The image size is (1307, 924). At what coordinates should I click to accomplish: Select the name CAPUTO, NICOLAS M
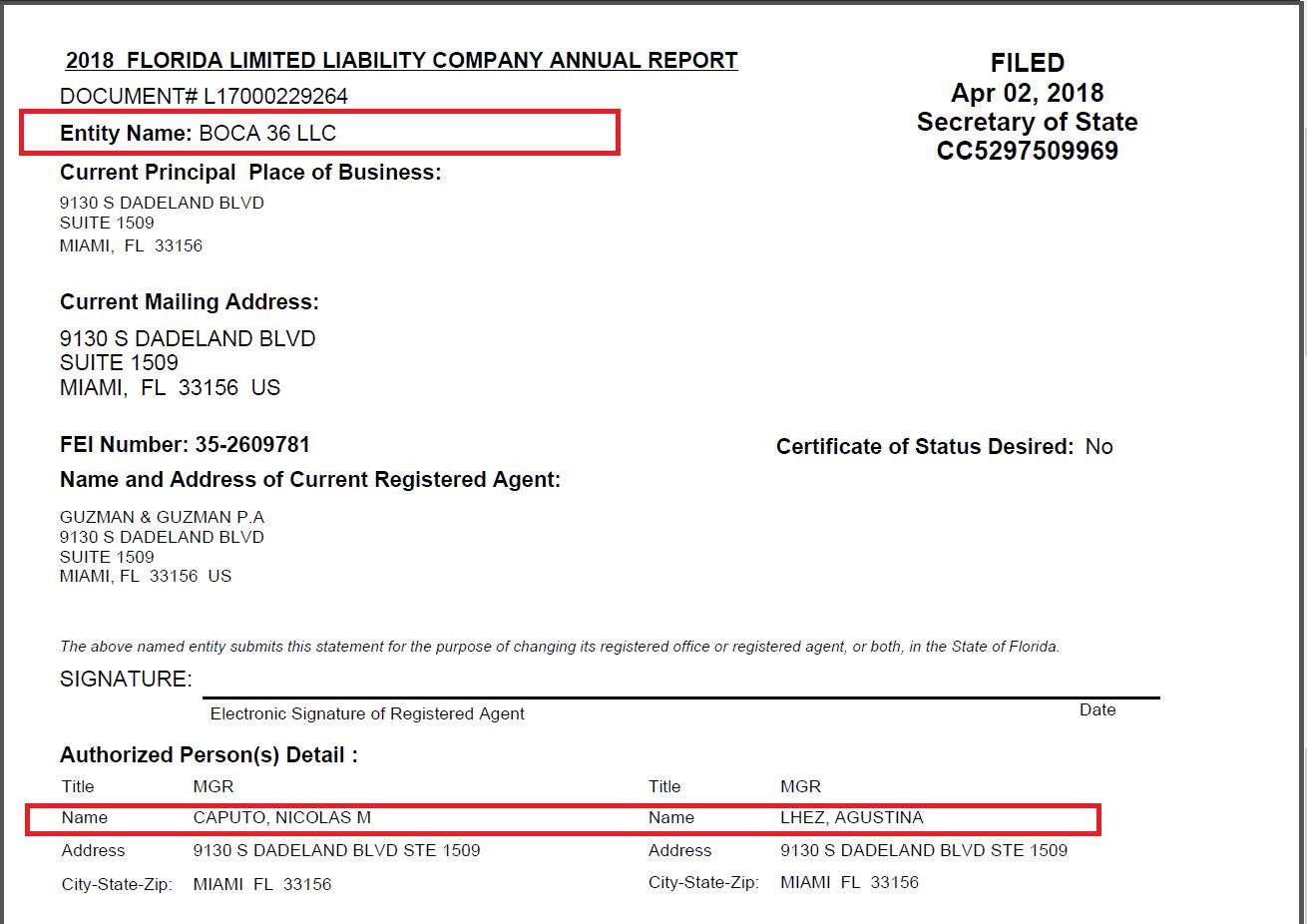tap(281, 818)
